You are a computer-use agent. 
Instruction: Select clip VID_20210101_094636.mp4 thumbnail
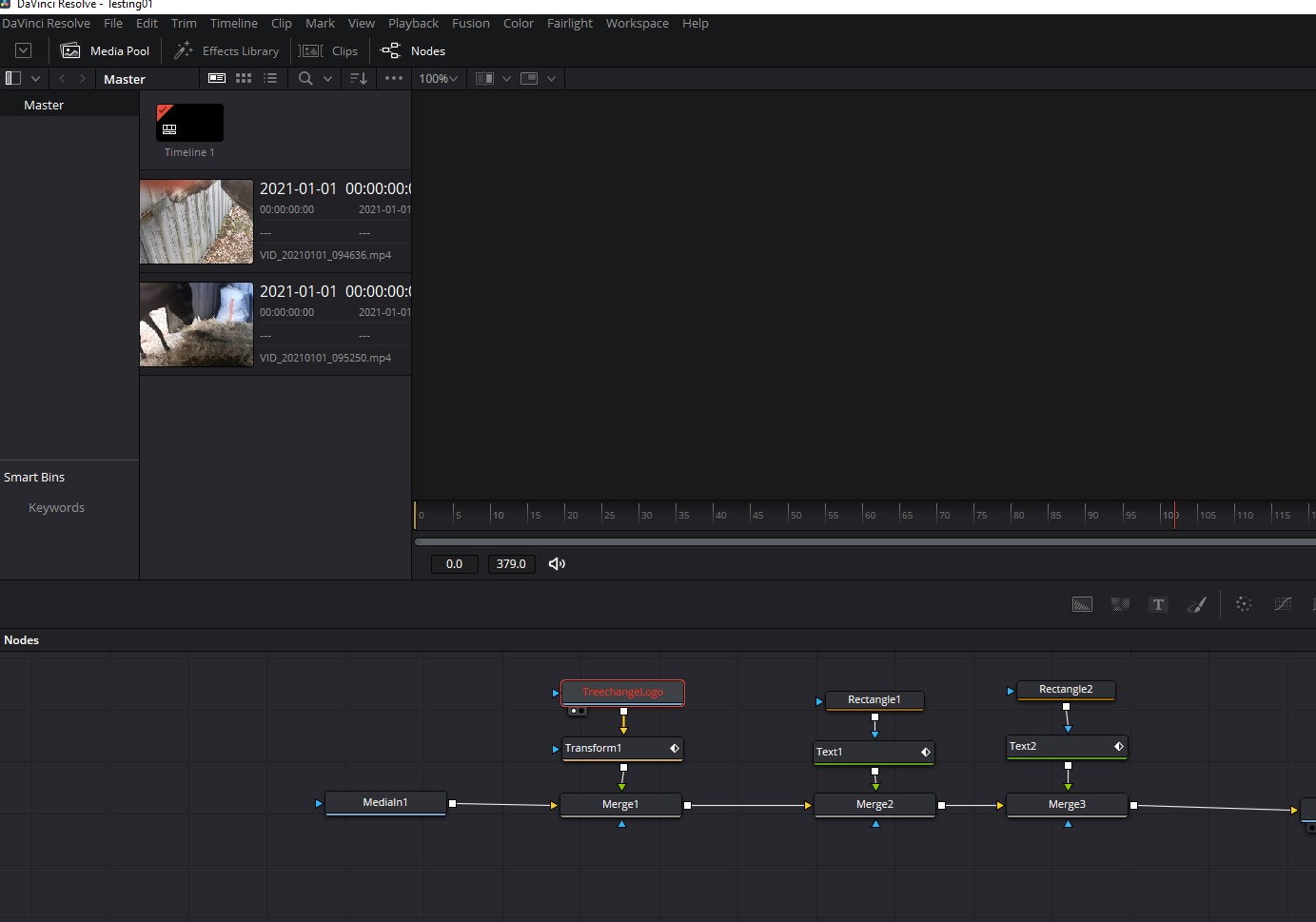tap(196, 222)
